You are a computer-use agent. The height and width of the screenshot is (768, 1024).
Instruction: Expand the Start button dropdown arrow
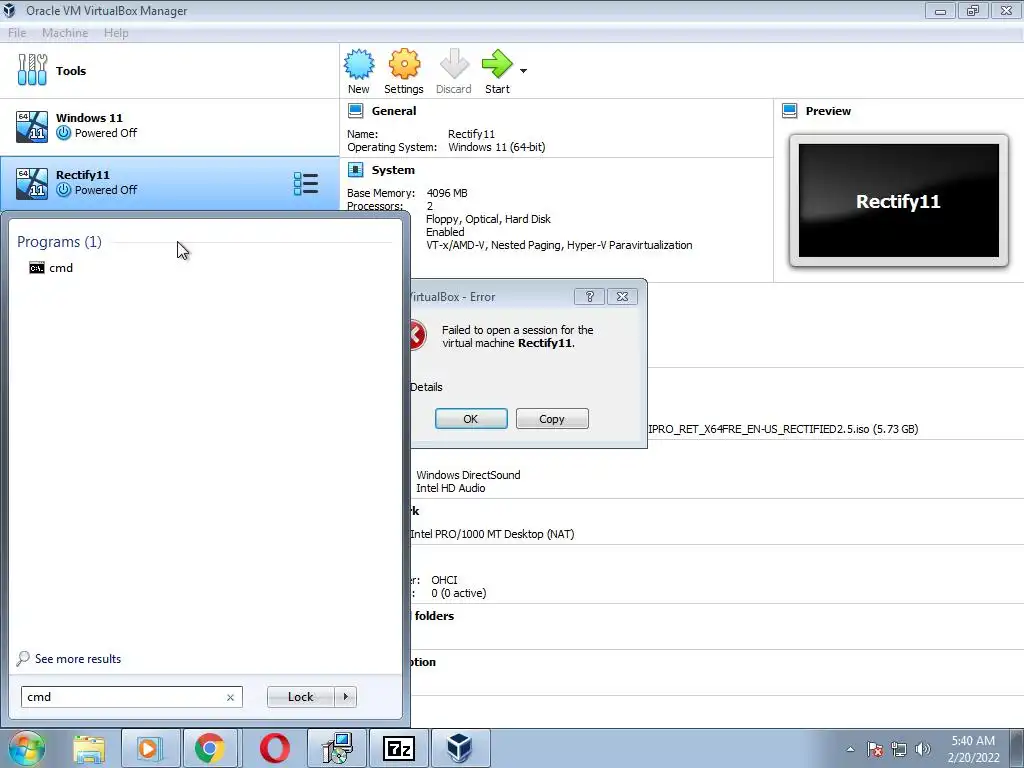pyautogui.click(x=523, y=71)
